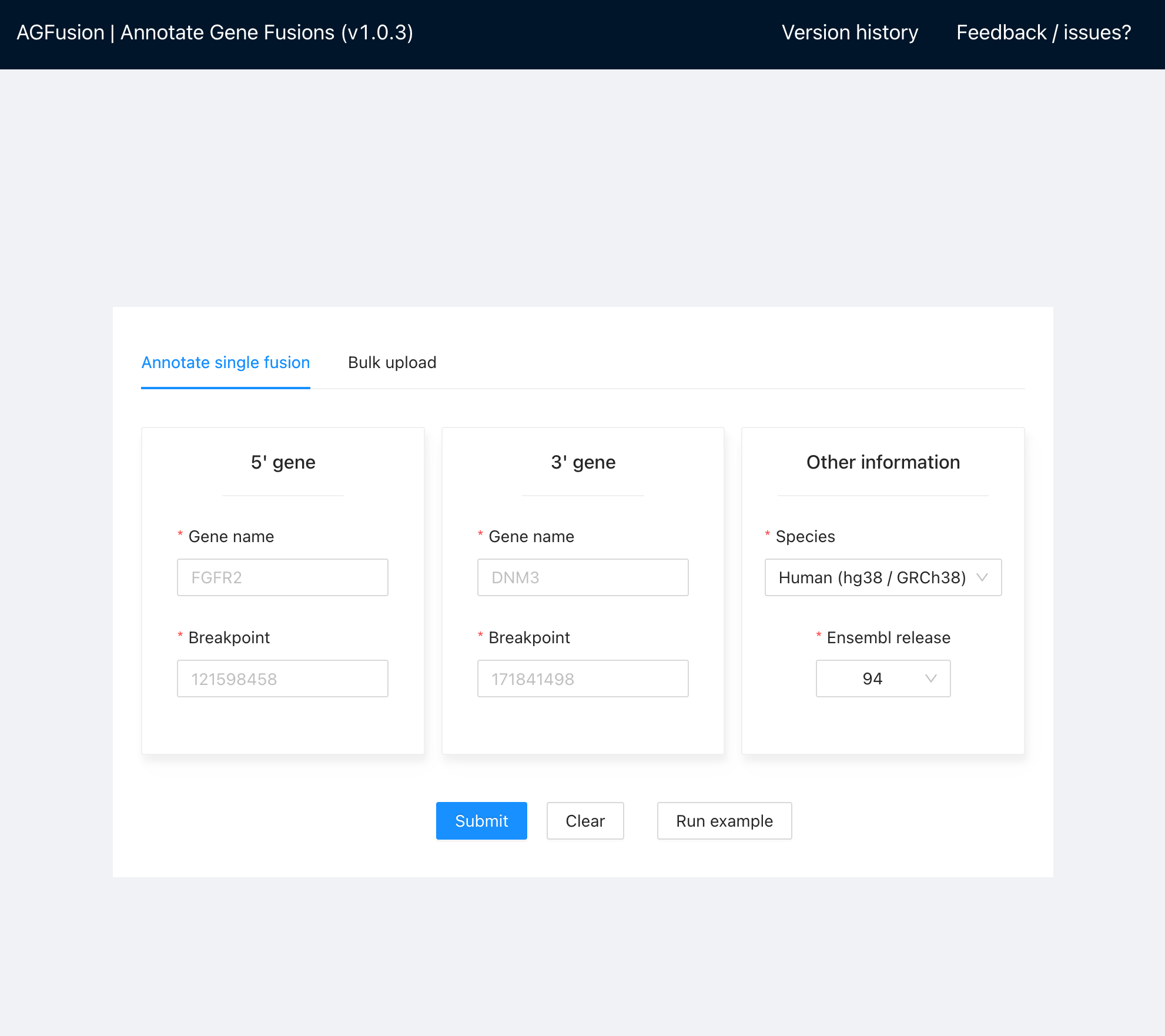Click the Other information panel heading
The width and height of the screenshot is (1165, 1036).
click(x=882, y=462)
